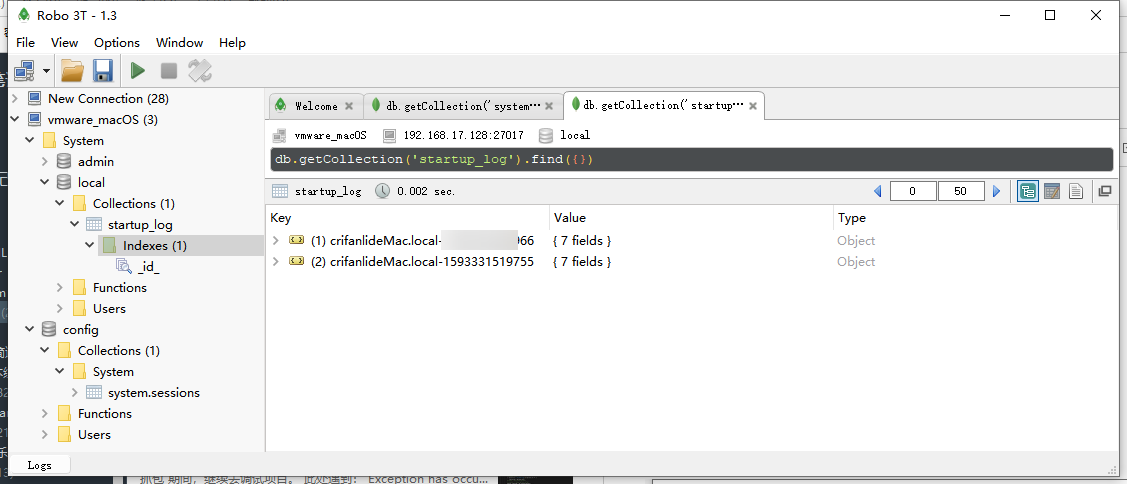Click the rotate output orientation icon

[x=200, y=70]
